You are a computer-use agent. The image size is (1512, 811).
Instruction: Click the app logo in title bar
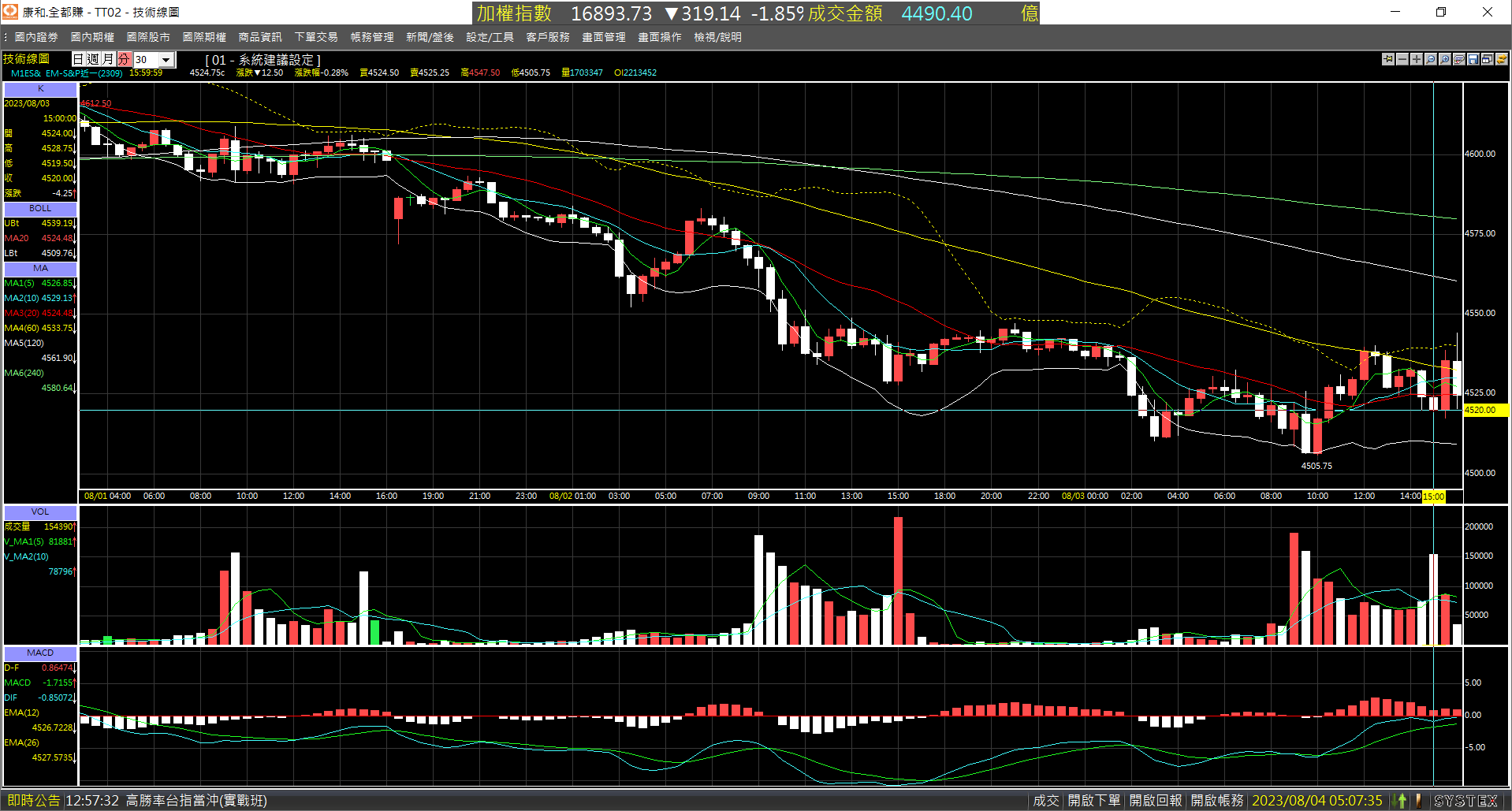[10, 12]
